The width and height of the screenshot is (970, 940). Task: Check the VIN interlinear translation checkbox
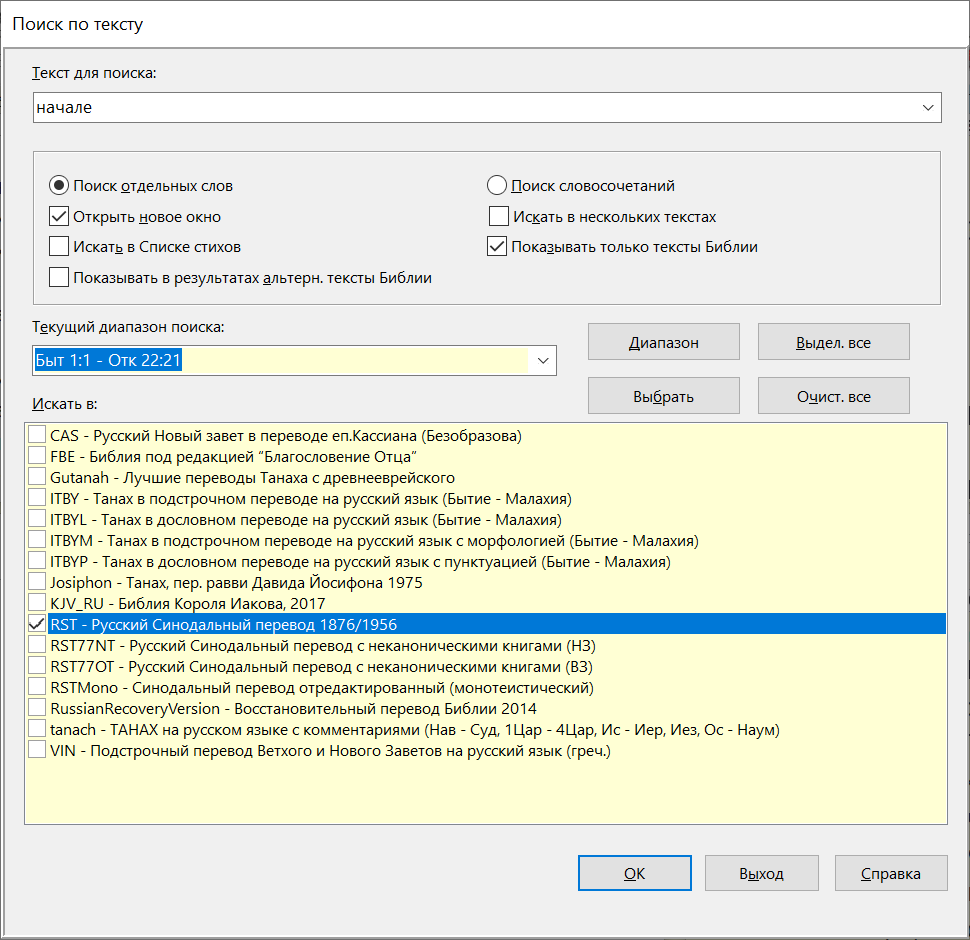[x=37, y=750]
